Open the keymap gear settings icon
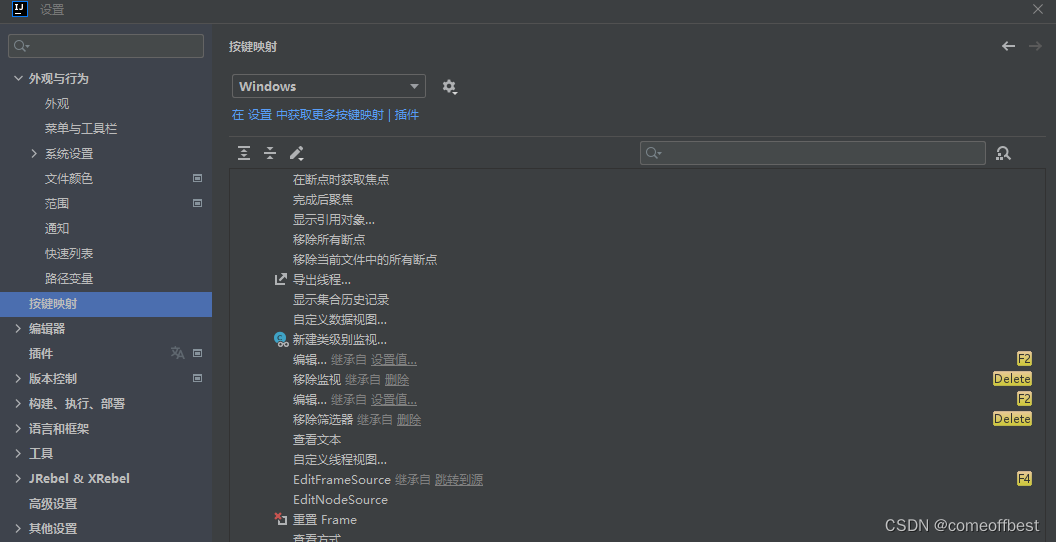Viewport: 1056px width, 542px height. pos(449,86)
